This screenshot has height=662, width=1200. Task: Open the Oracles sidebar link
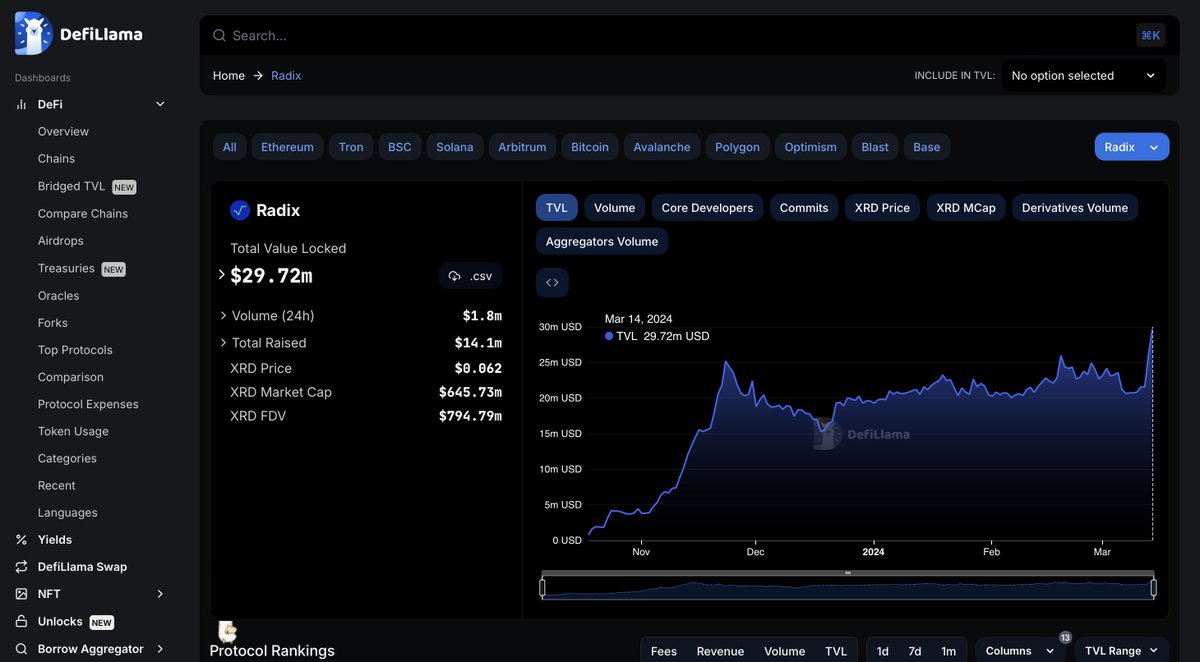pos(58,296)
